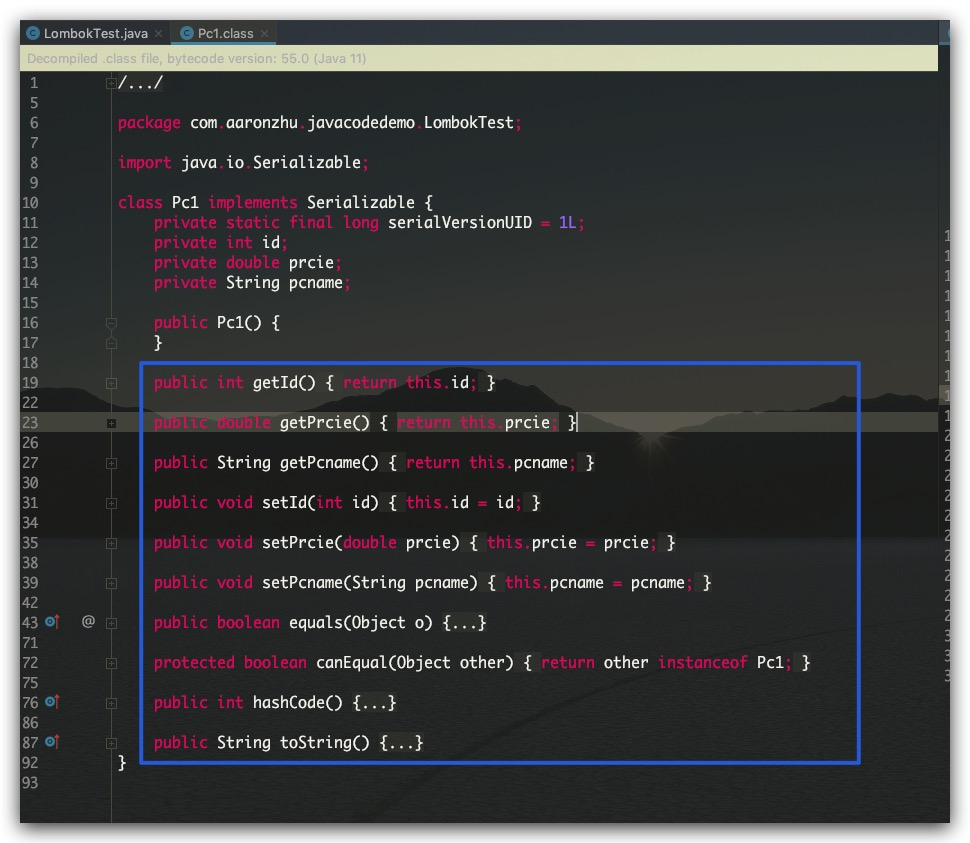The height and width of the screenshot is (843, 970).
Task: Click the folded /.../ comment text
Action: click(140, 83)
